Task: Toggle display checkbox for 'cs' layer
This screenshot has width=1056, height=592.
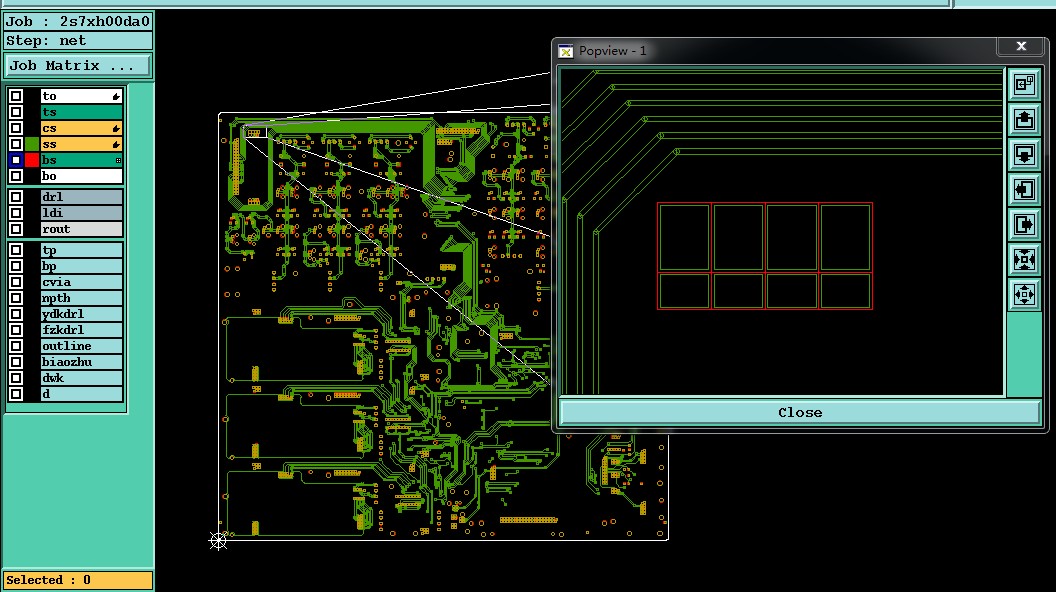Action: coord(16,128)
